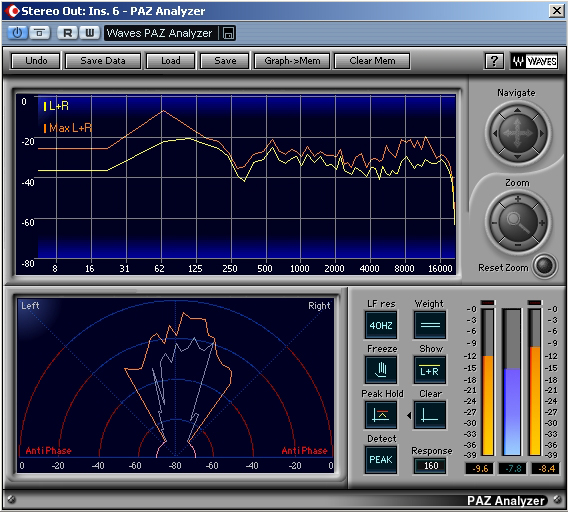
Task: Click the Clear Mem button
Action: click(372, 61)
